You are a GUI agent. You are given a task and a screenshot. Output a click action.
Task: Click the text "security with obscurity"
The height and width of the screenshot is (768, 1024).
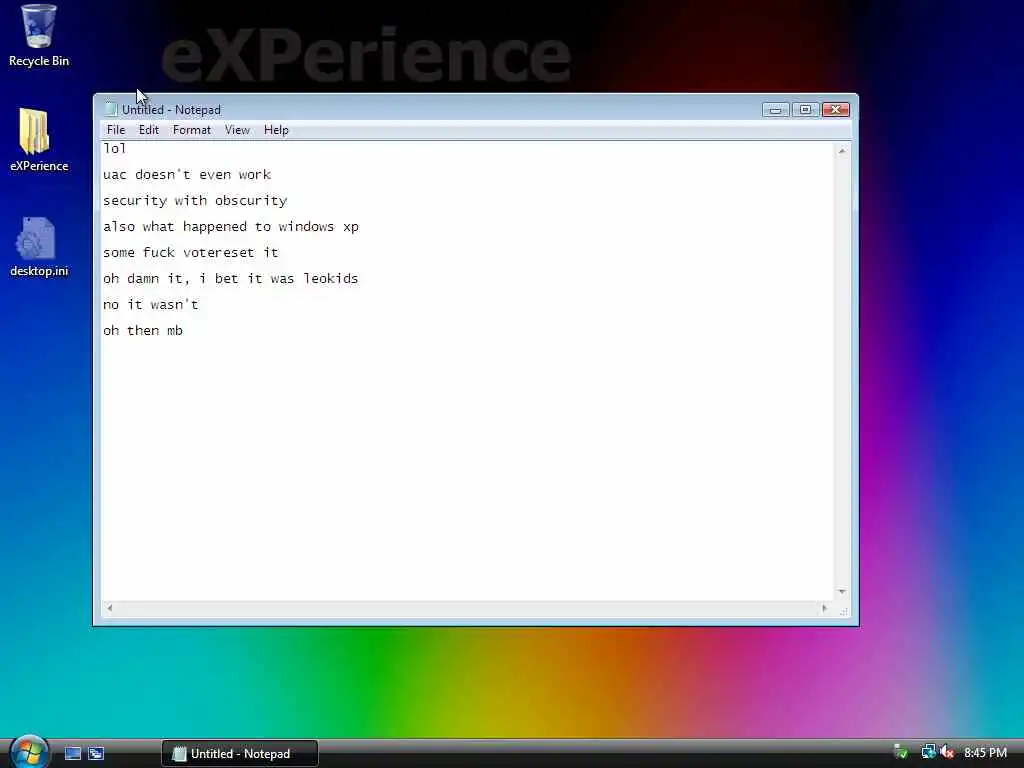click(195, 200)
